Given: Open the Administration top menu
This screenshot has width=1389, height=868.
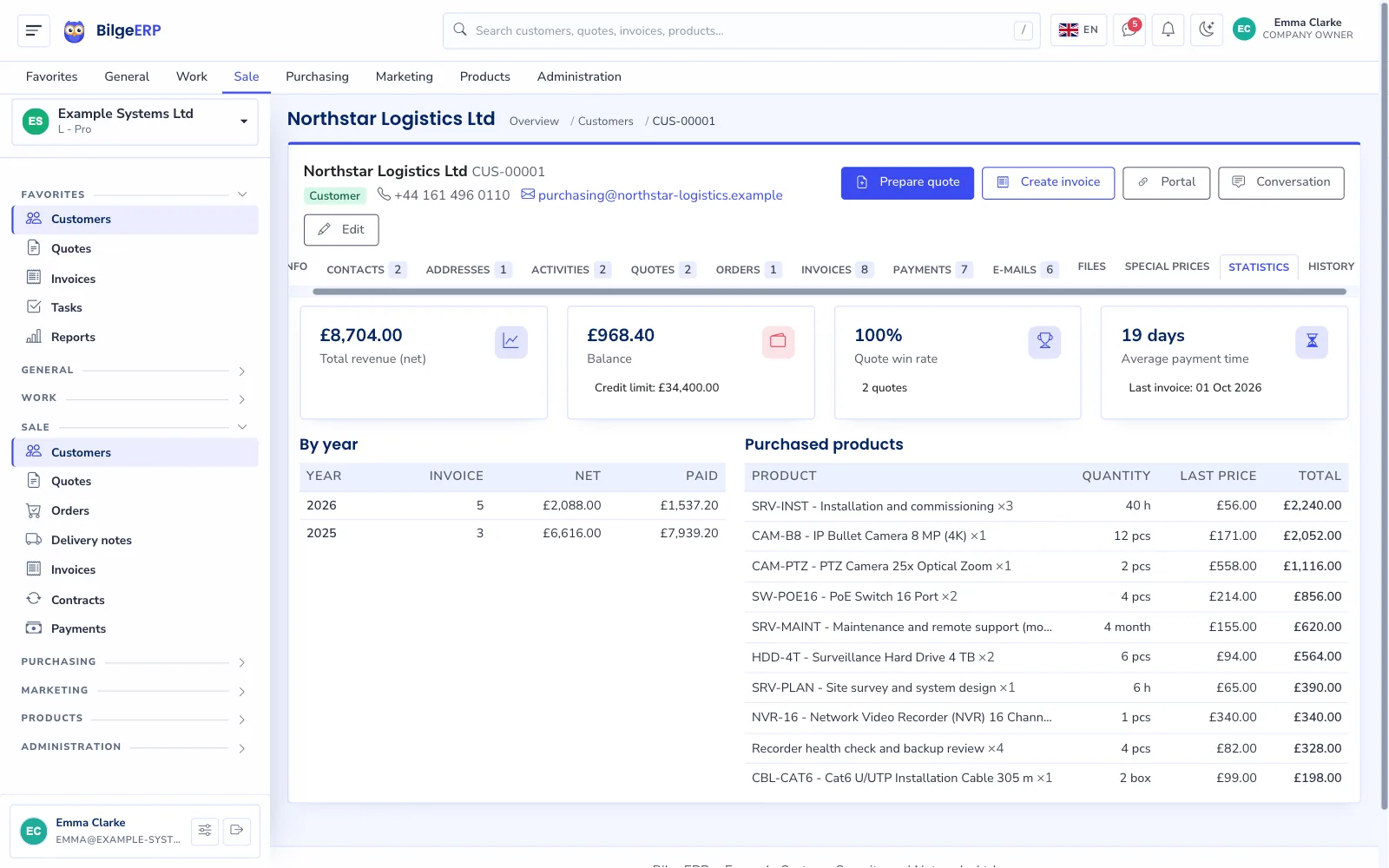Looking at the screenshot, I should 579,76.
